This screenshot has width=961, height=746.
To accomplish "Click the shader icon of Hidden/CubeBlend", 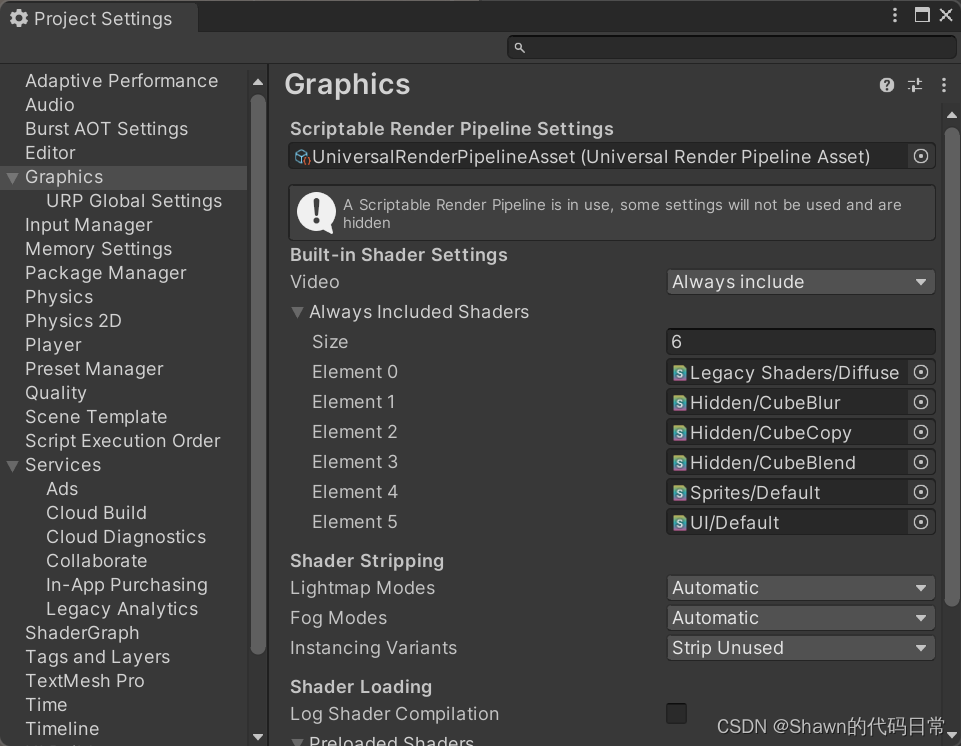I will [x=679, y=463].
